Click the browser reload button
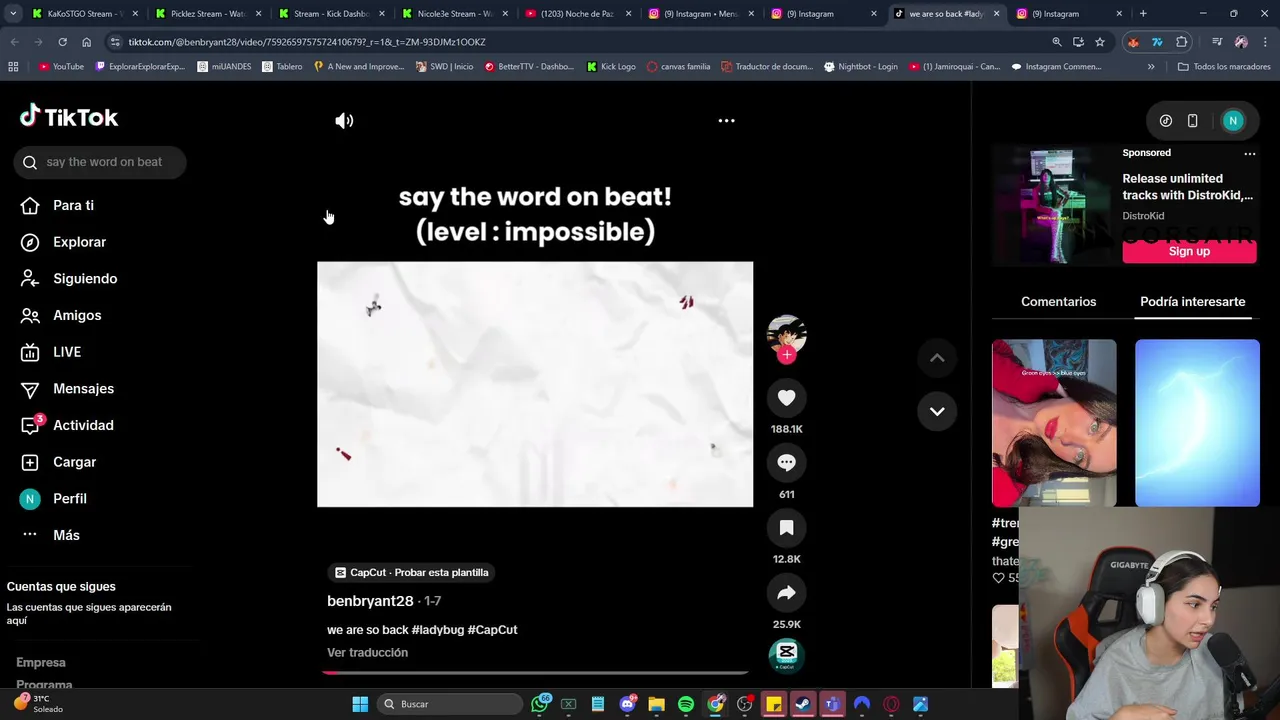The width and height of the screenshot is (1280, 720). pyautogui.click(x=62, y=42)
